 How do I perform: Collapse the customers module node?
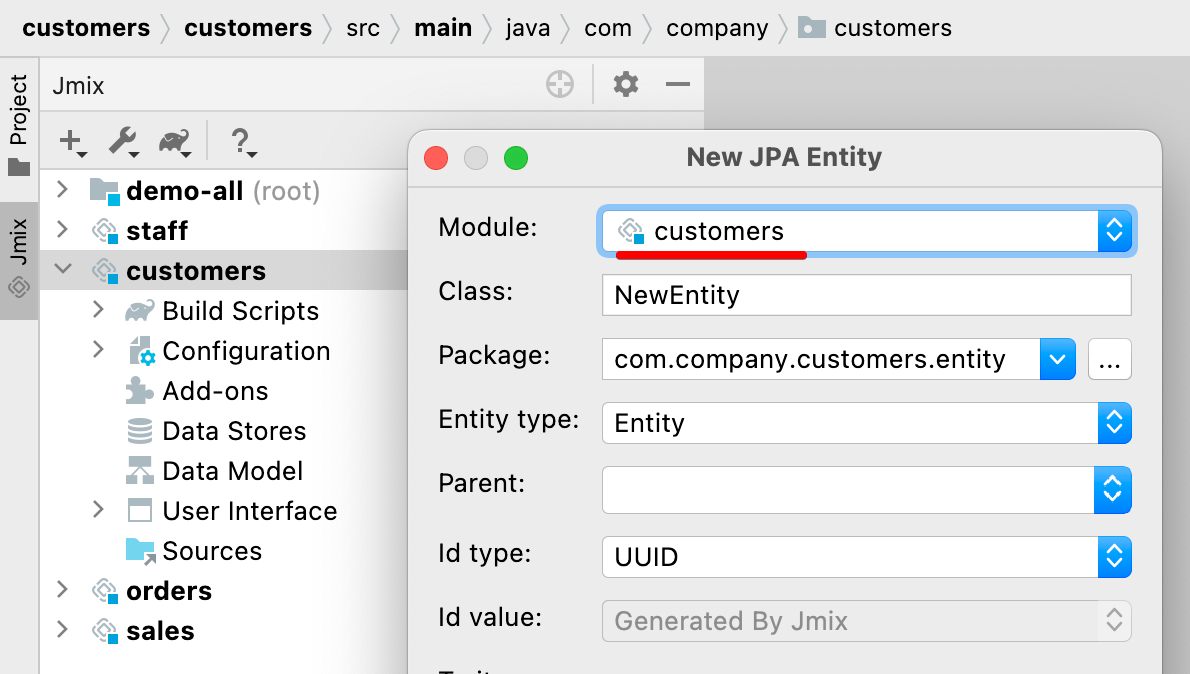62,270
